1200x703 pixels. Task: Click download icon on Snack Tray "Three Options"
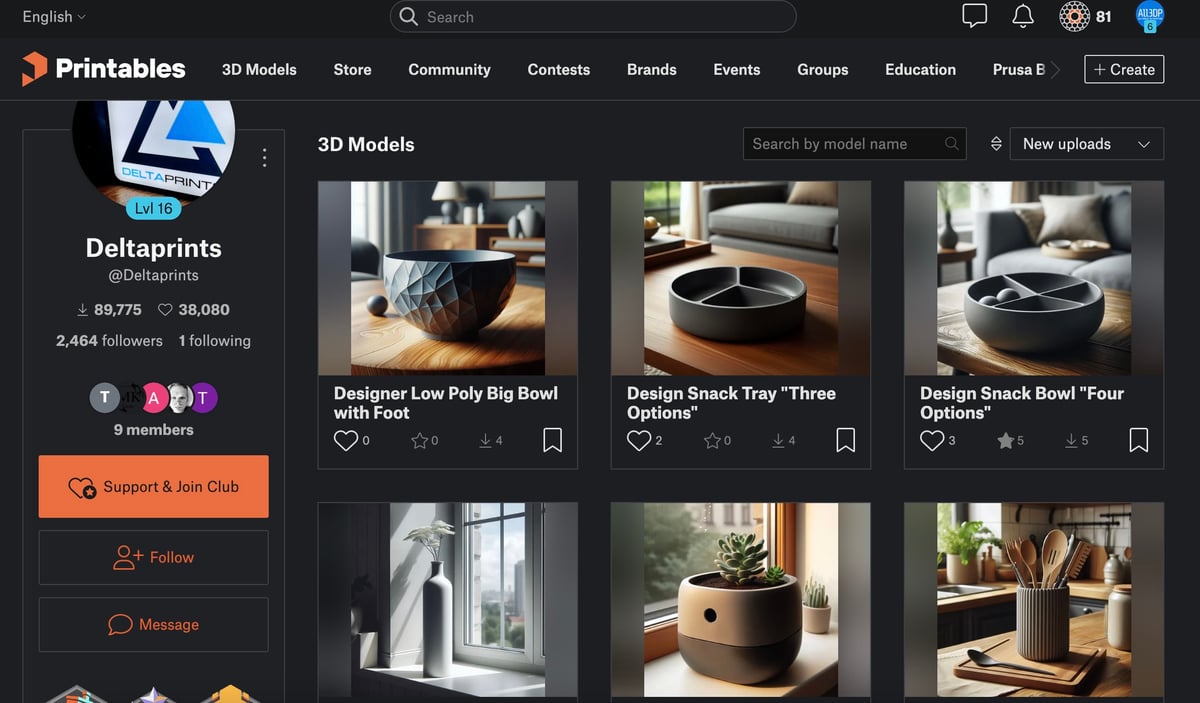pyautogui.click(x=778, y=440)
